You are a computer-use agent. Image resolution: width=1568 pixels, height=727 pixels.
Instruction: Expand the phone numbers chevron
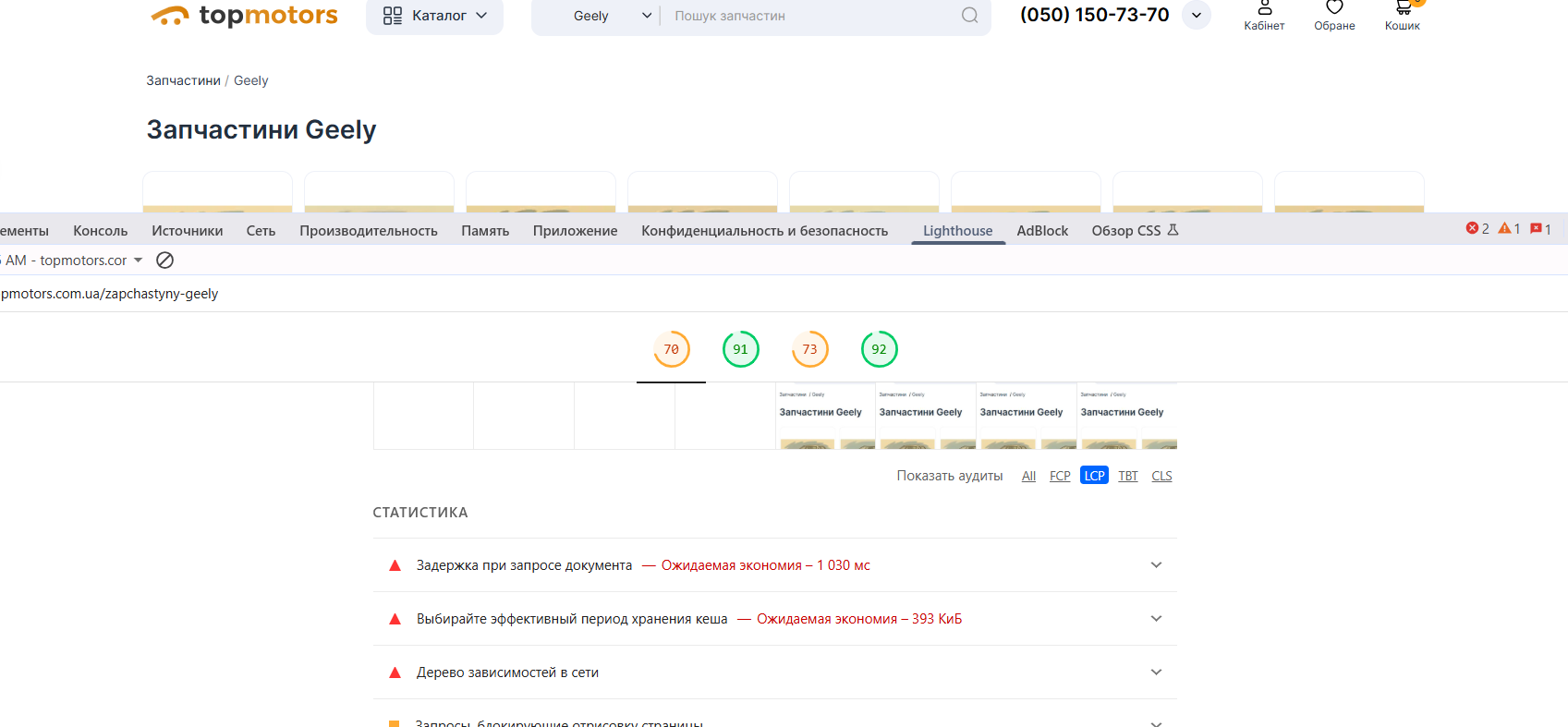click(1197, 15)
